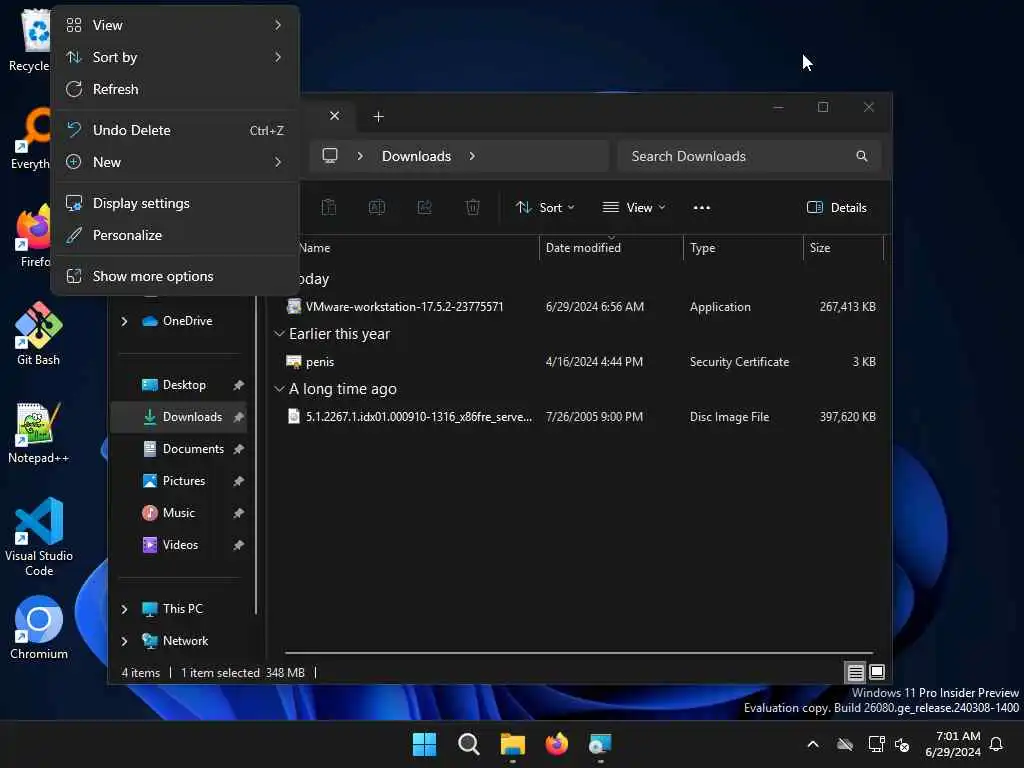Open taskbar Search

point(468,744)
